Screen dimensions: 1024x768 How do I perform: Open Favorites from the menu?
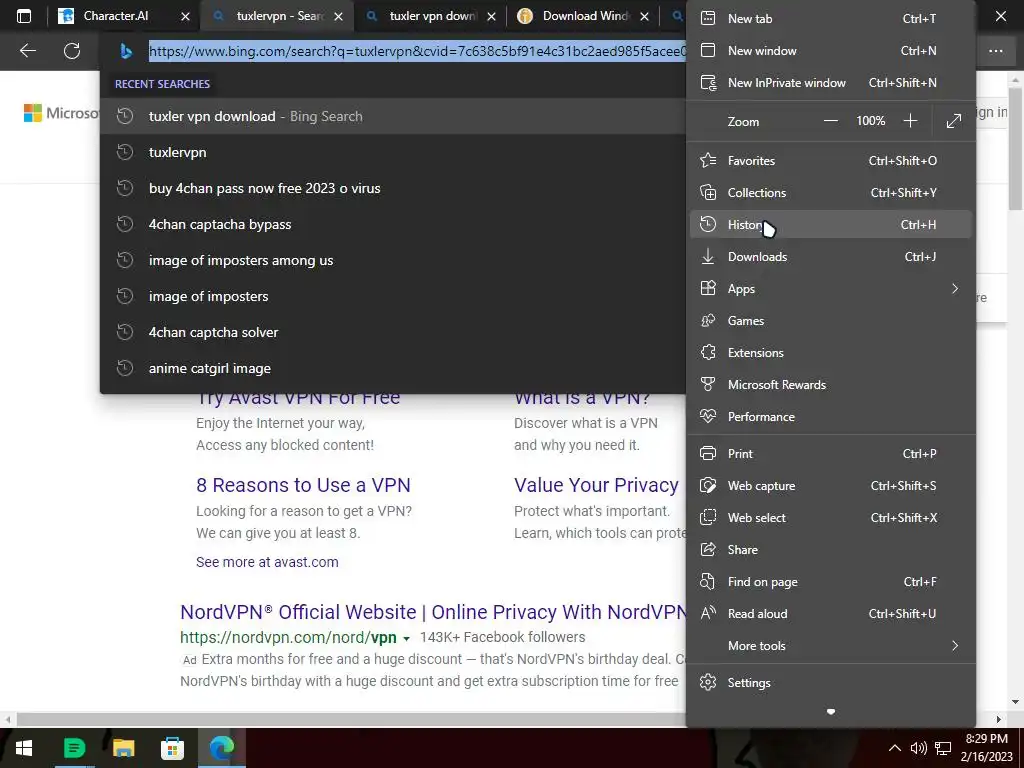coord(831,161)
